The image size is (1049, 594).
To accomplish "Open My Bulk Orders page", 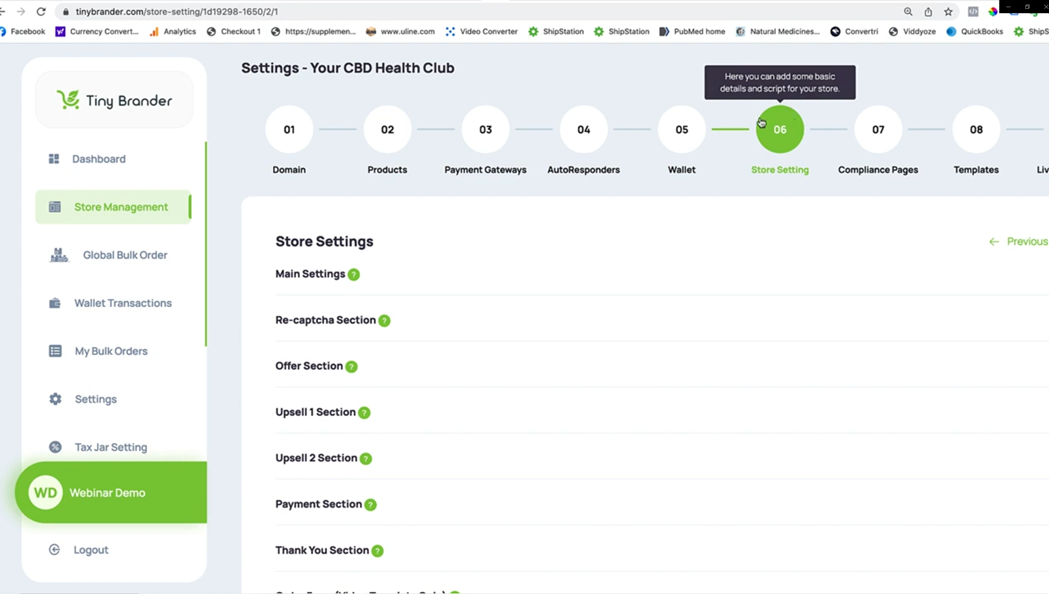I will pyautogui.click(x=111, y=351).
